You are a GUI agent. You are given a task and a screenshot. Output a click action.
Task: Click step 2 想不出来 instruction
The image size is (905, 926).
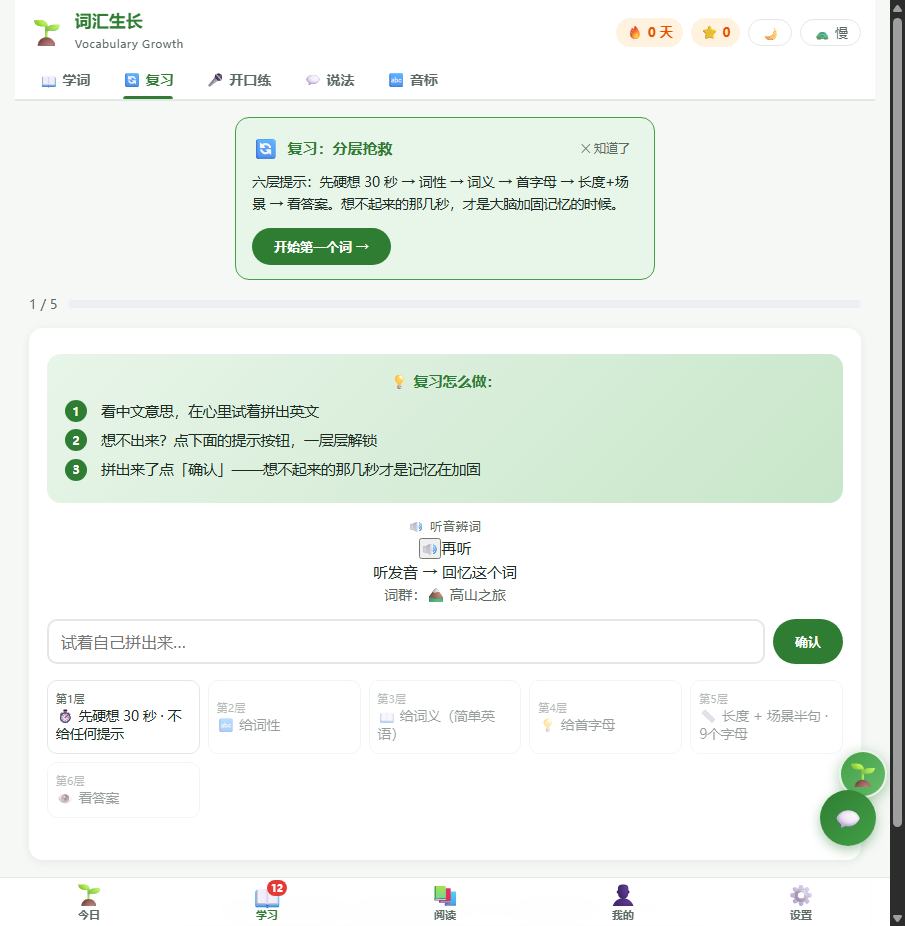239,441
